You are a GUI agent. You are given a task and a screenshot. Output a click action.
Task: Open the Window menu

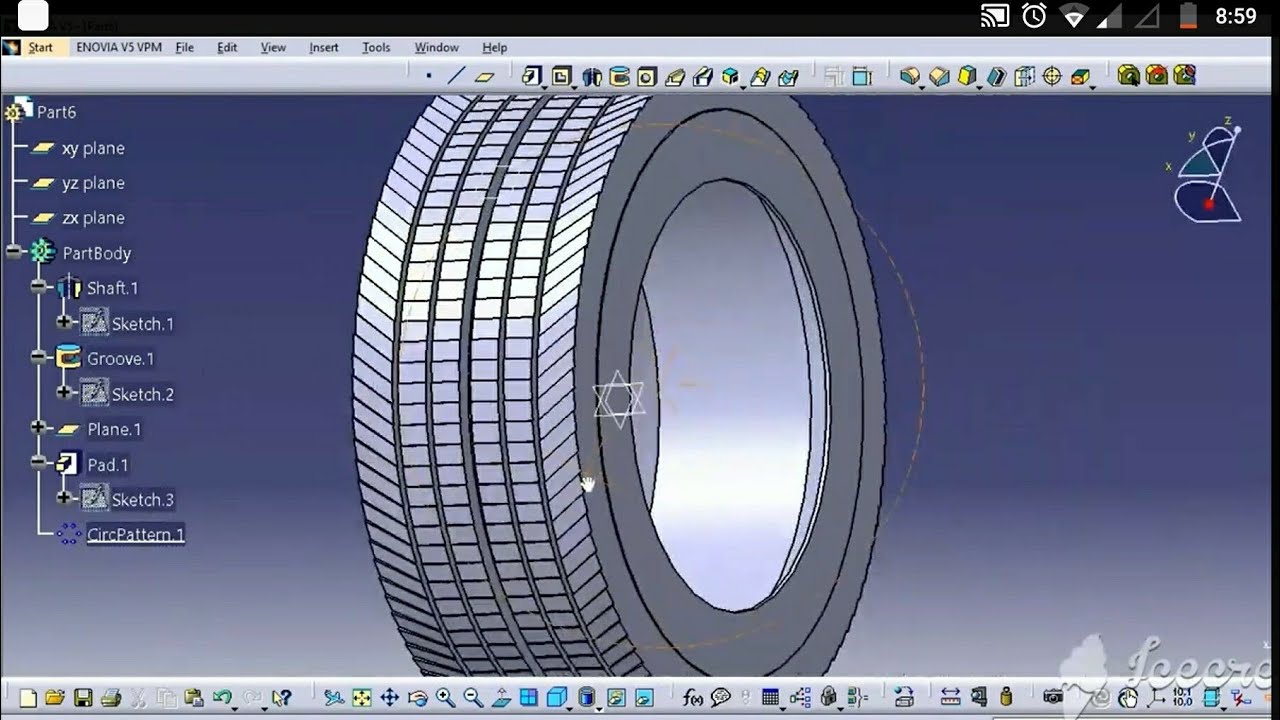coord(436,47)
